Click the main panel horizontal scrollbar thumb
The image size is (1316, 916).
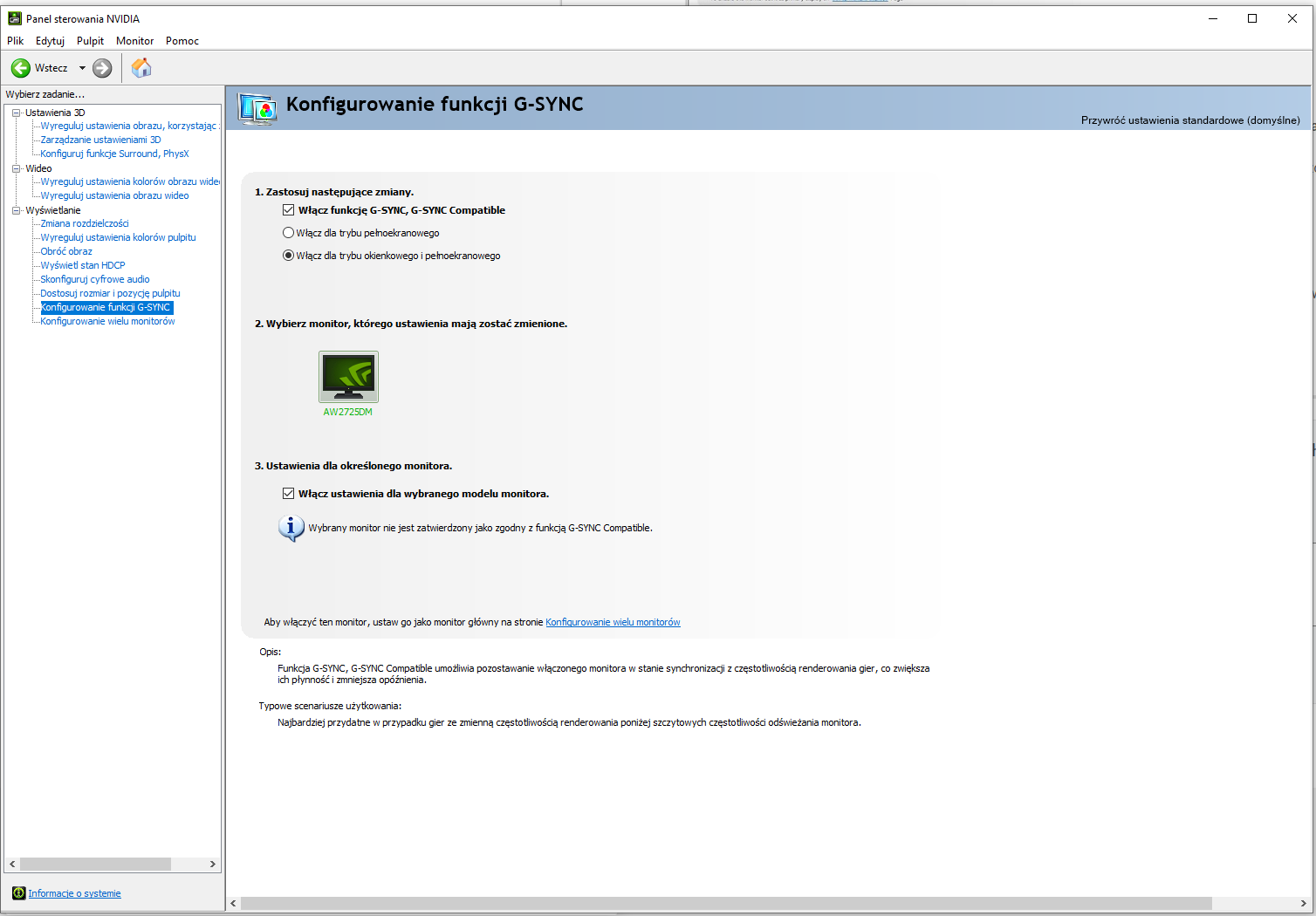pyautogui.click(x=726, y=903)
